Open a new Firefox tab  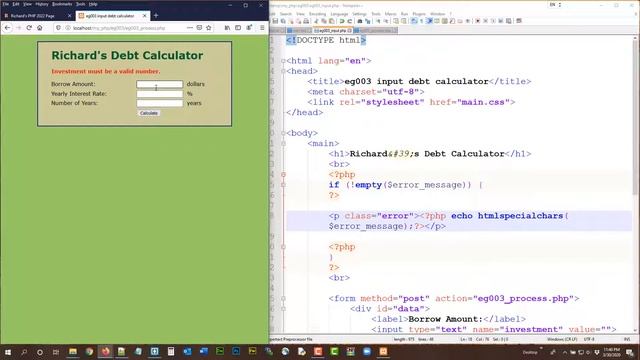click(156, 16)
